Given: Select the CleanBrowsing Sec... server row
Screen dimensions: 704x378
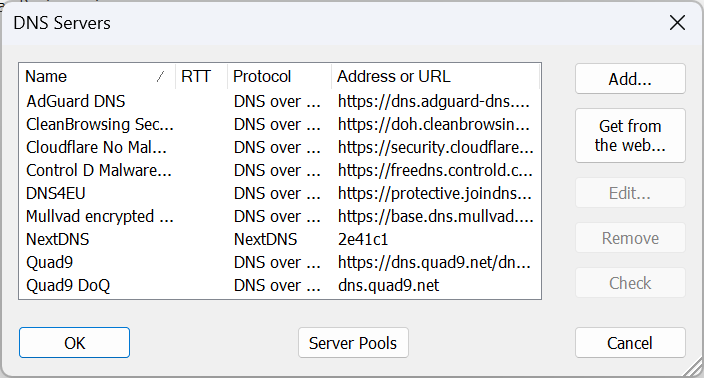Looking at the screenshot, I should point(280,124).
